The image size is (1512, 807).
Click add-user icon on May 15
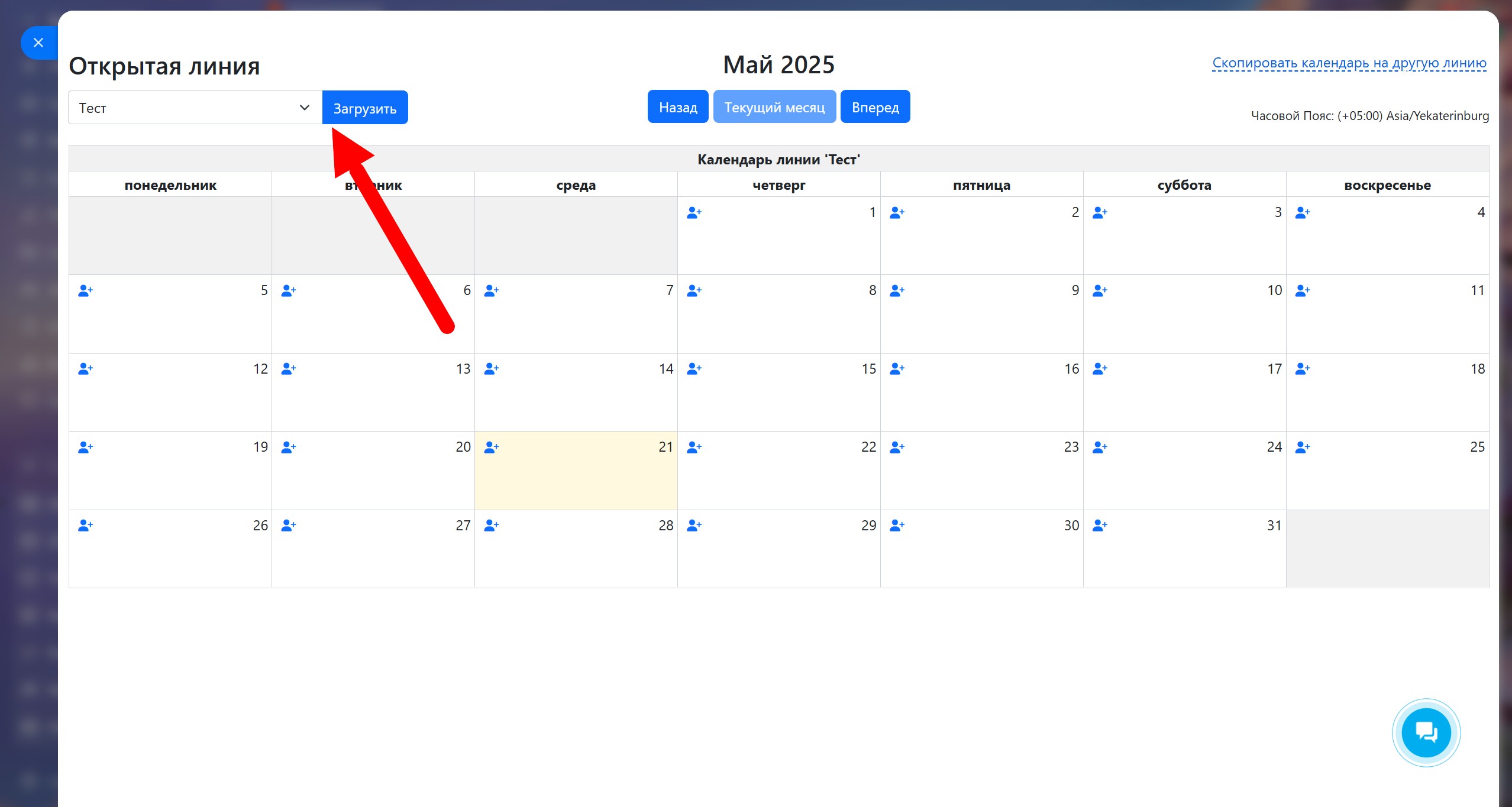click(694, 370)
